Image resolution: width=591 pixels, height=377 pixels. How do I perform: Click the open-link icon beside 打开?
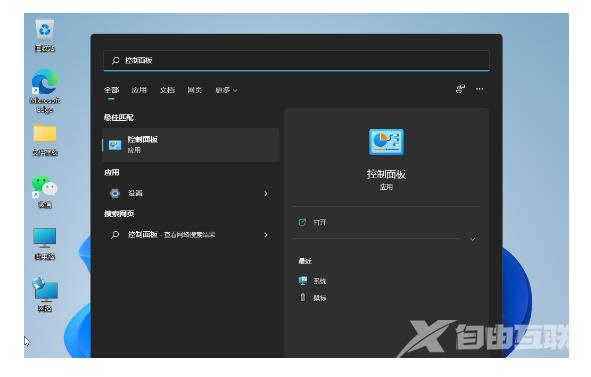point(302,222)
